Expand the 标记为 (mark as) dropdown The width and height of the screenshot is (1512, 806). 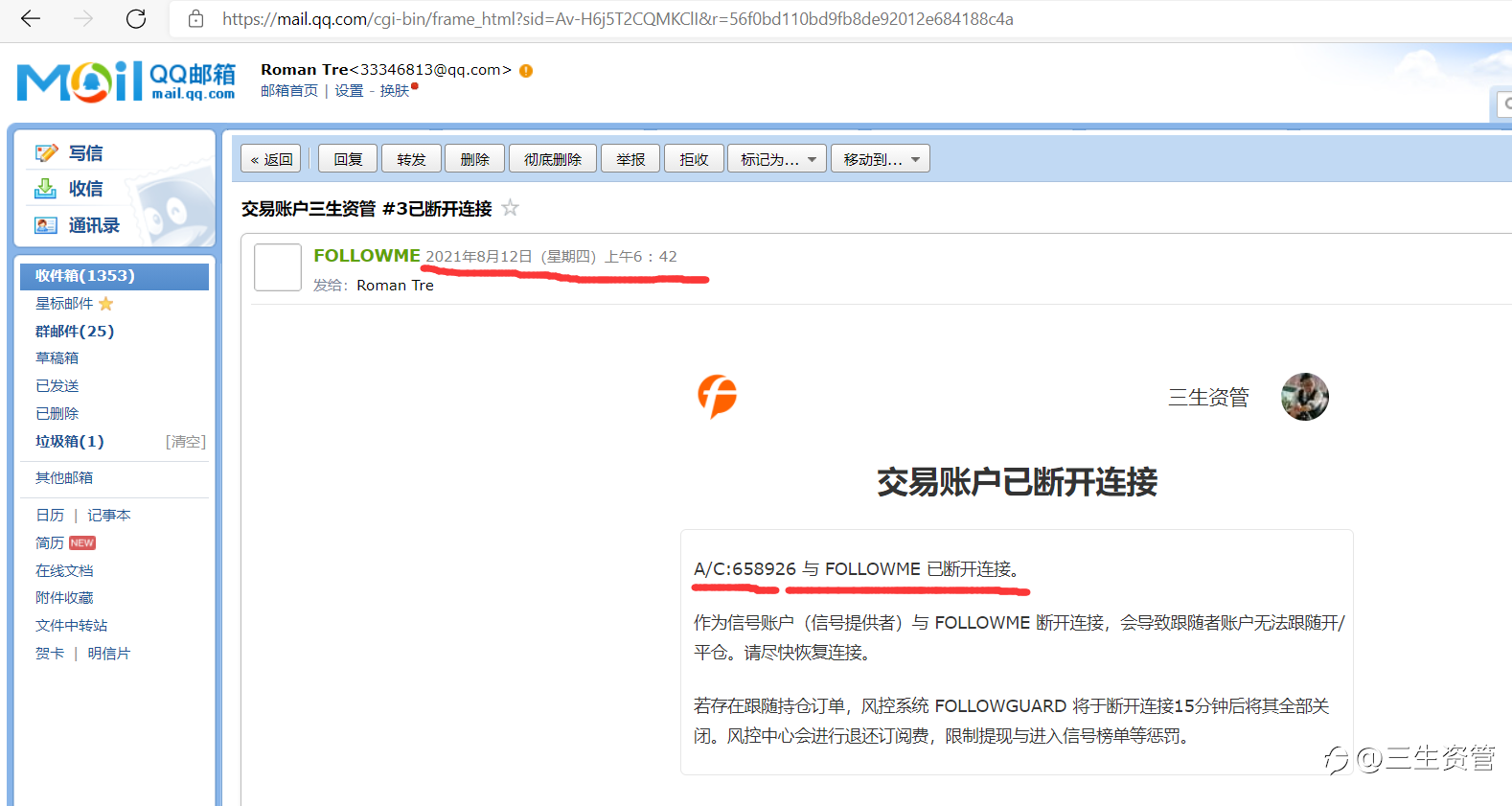tap(777, 159)
